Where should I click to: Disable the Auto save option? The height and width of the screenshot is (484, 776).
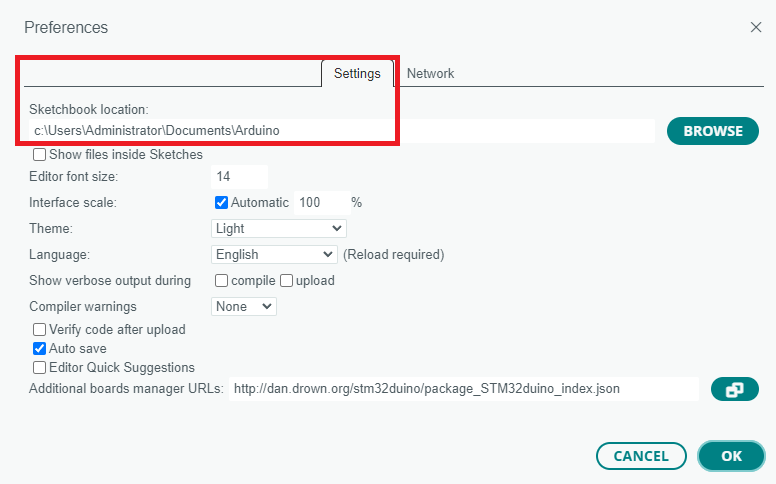40,348
